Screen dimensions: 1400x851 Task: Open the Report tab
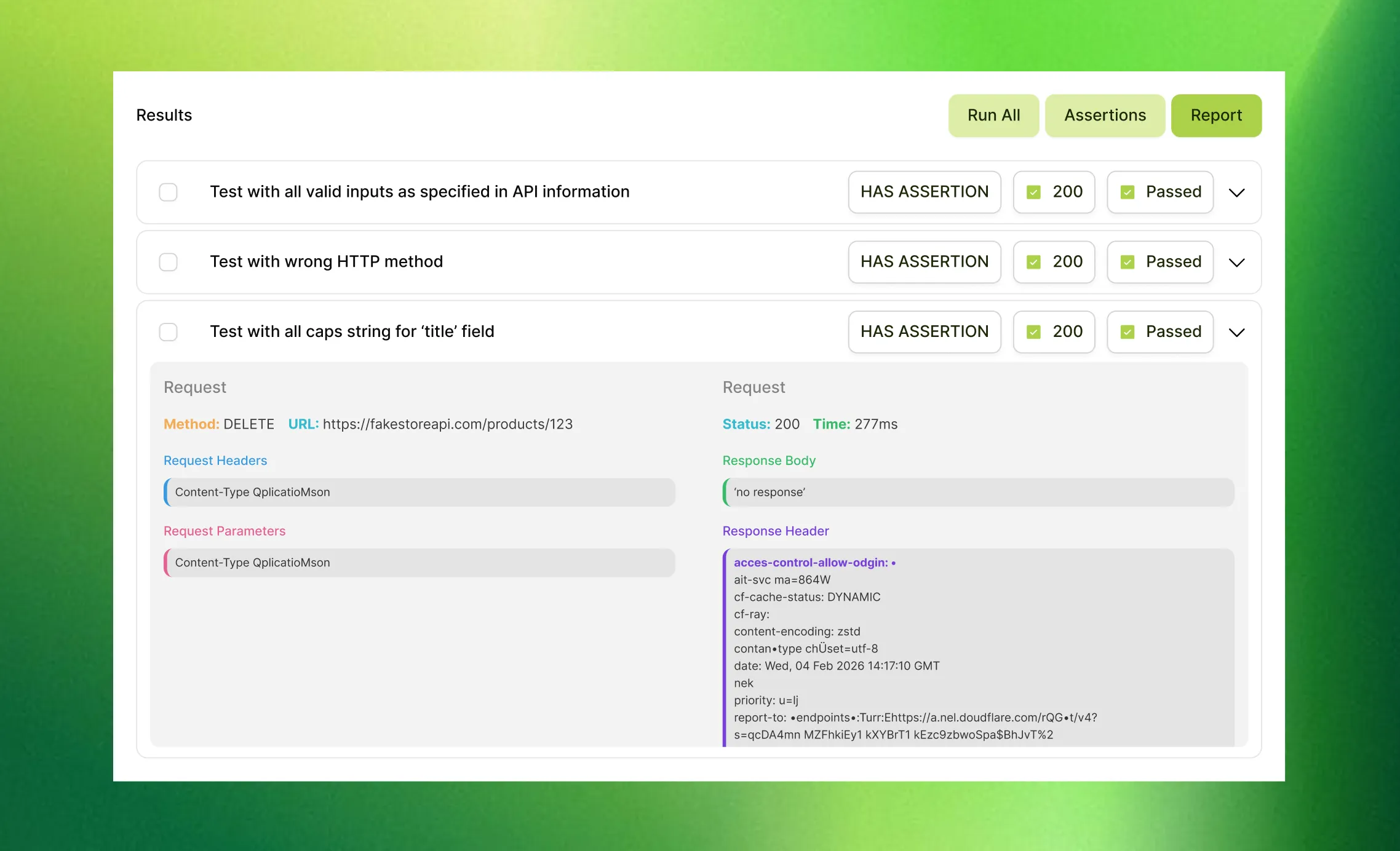tap(1215, 116)
